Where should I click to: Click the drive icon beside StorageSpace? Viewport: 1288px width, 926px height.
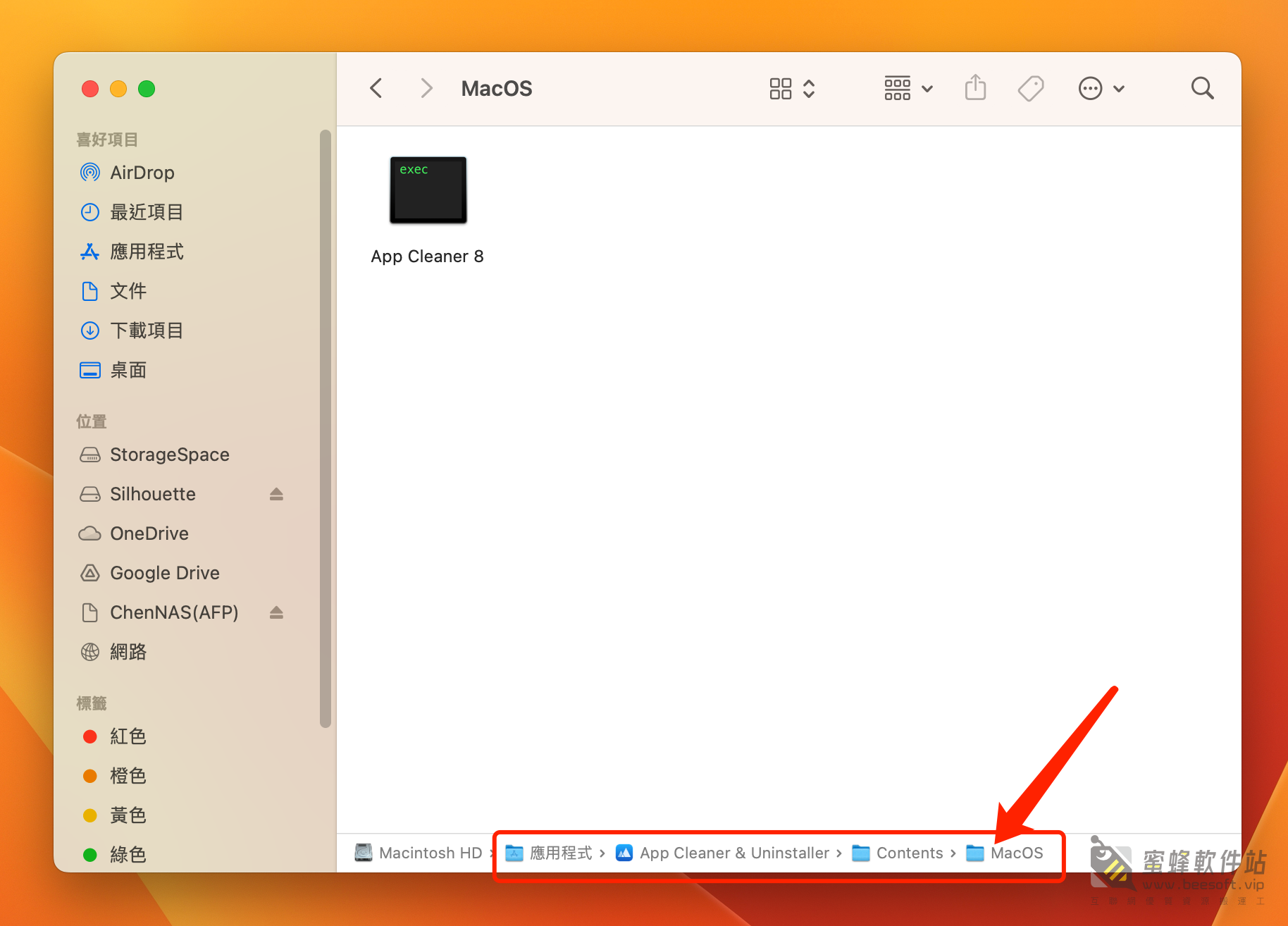[x=90, y=455]
